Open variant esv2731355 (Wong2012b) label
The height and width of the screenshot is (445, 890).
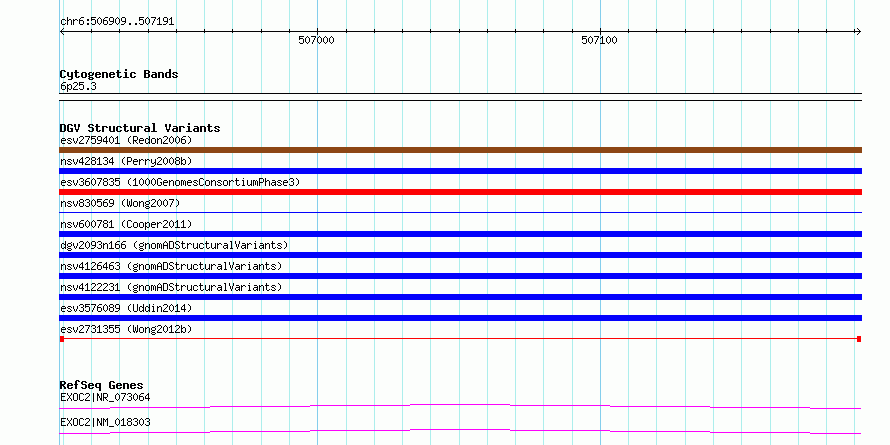[126, 329]
